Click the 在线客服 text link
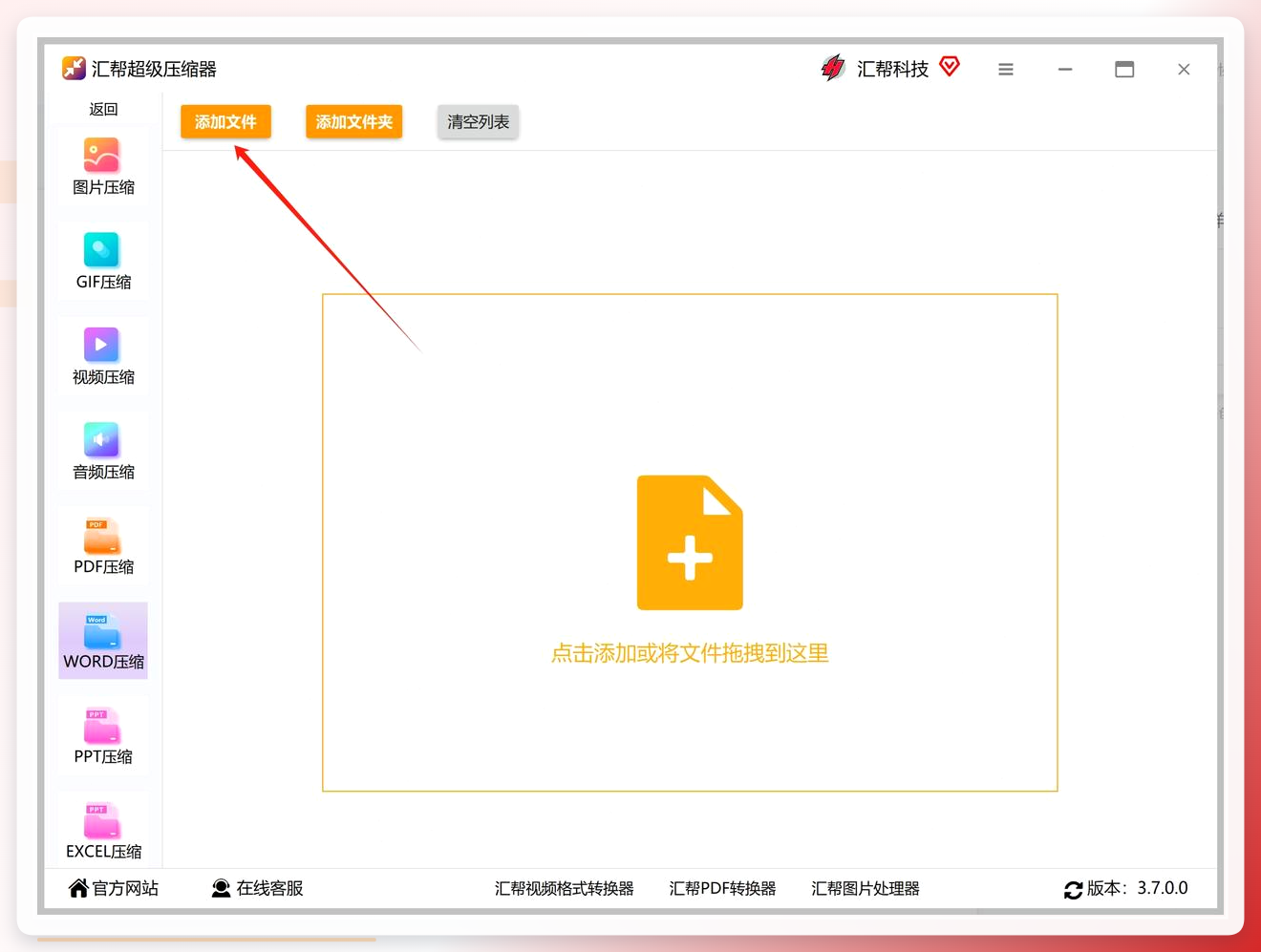 [x=270, y=888]
